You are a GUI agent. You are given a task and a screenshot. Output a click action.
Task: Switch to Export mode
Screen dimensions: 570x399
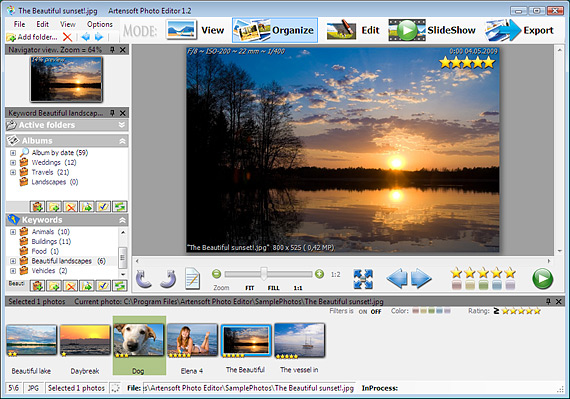tap(520, 30)
